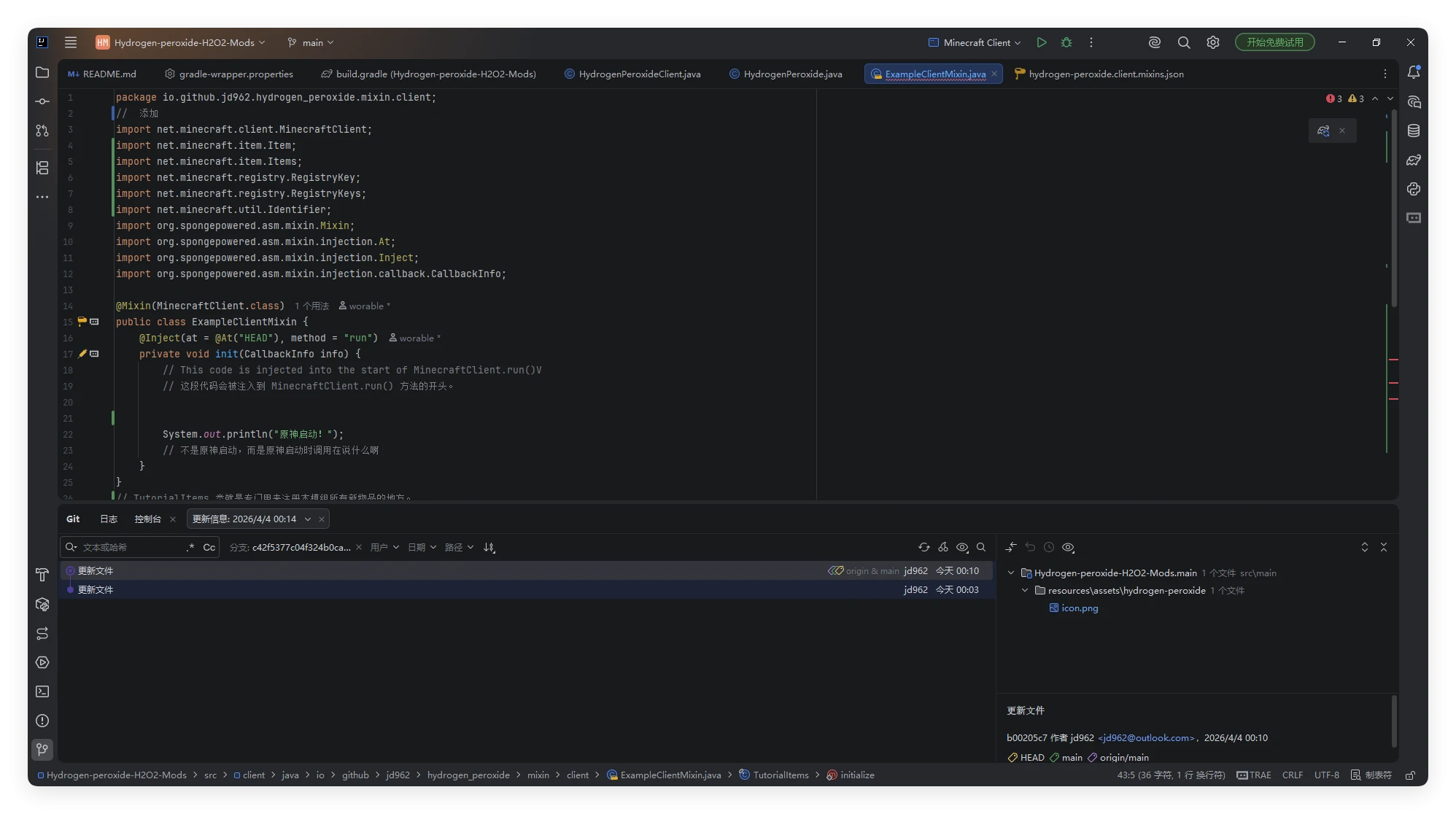Open the 用户 filter dropdown
This screenshot has height=814, width=1456.
click(x=384, y=547)
